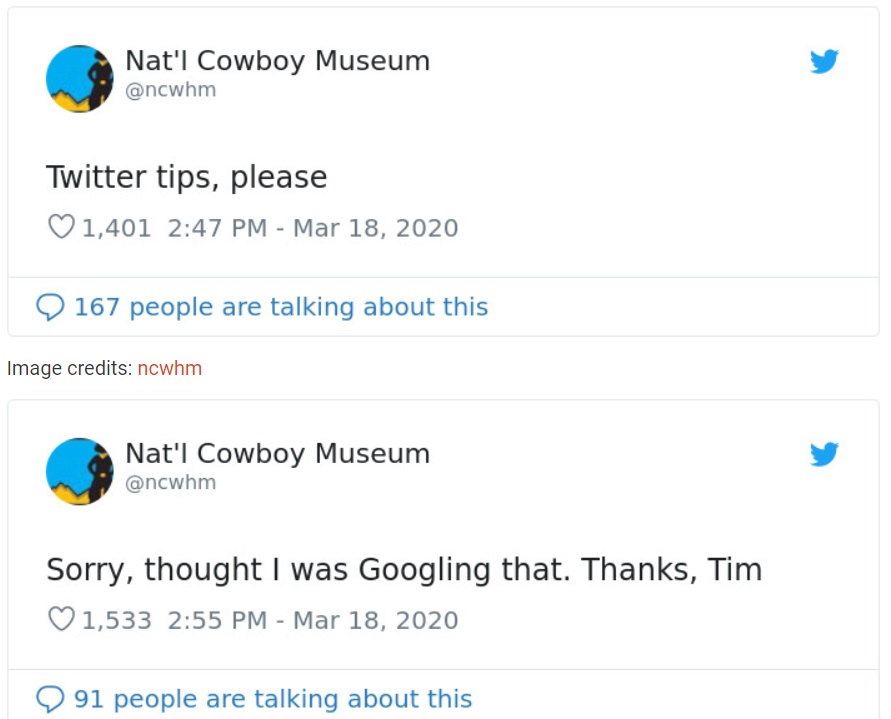This screenshot has height=719, width=891.
Task: Like the "Sorry, thought I was Googling" tweet heart
Action: 61,620
